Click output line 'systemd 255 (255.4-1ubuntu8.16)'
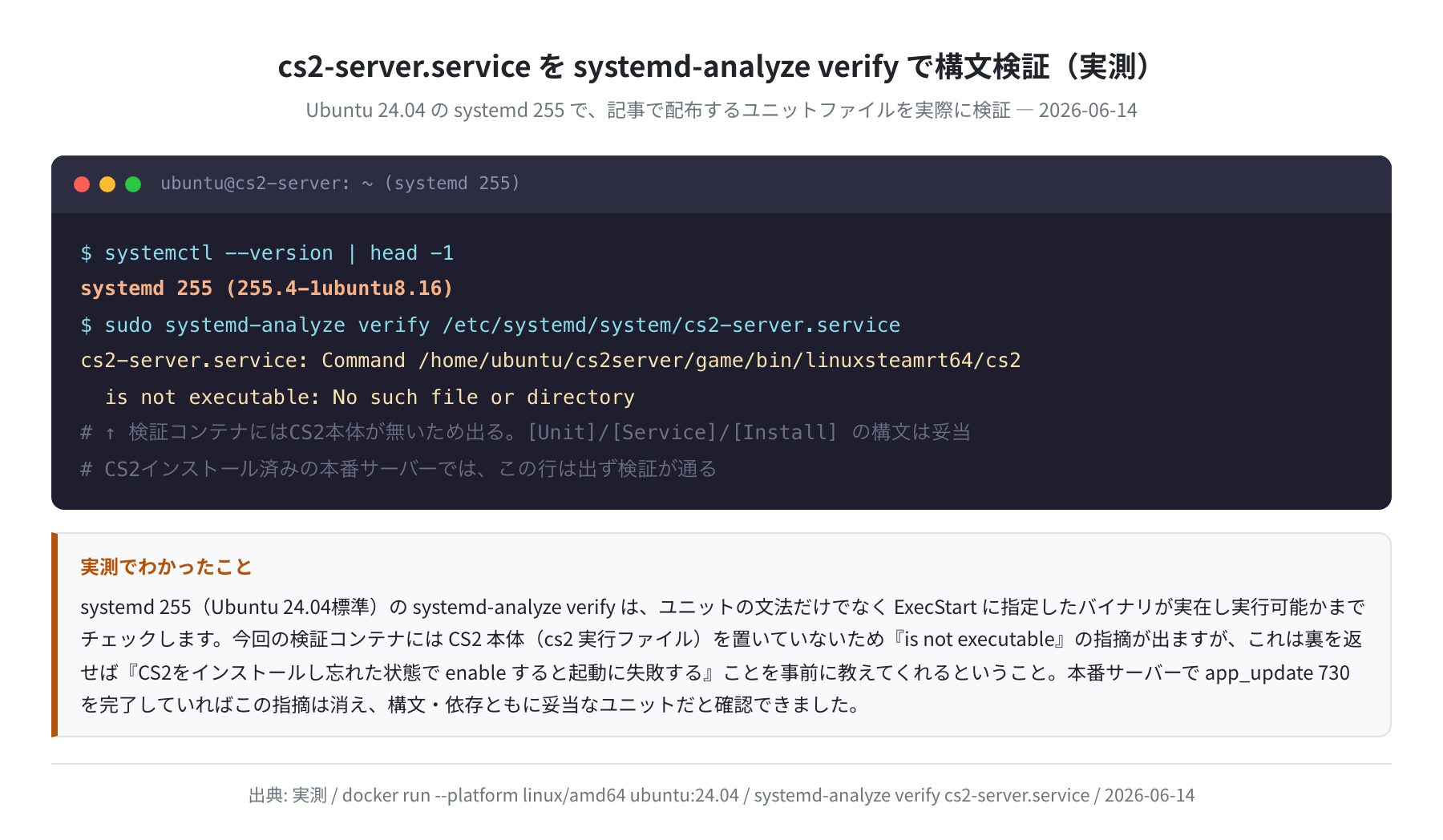1443x840 pixels. pos(267,289)
